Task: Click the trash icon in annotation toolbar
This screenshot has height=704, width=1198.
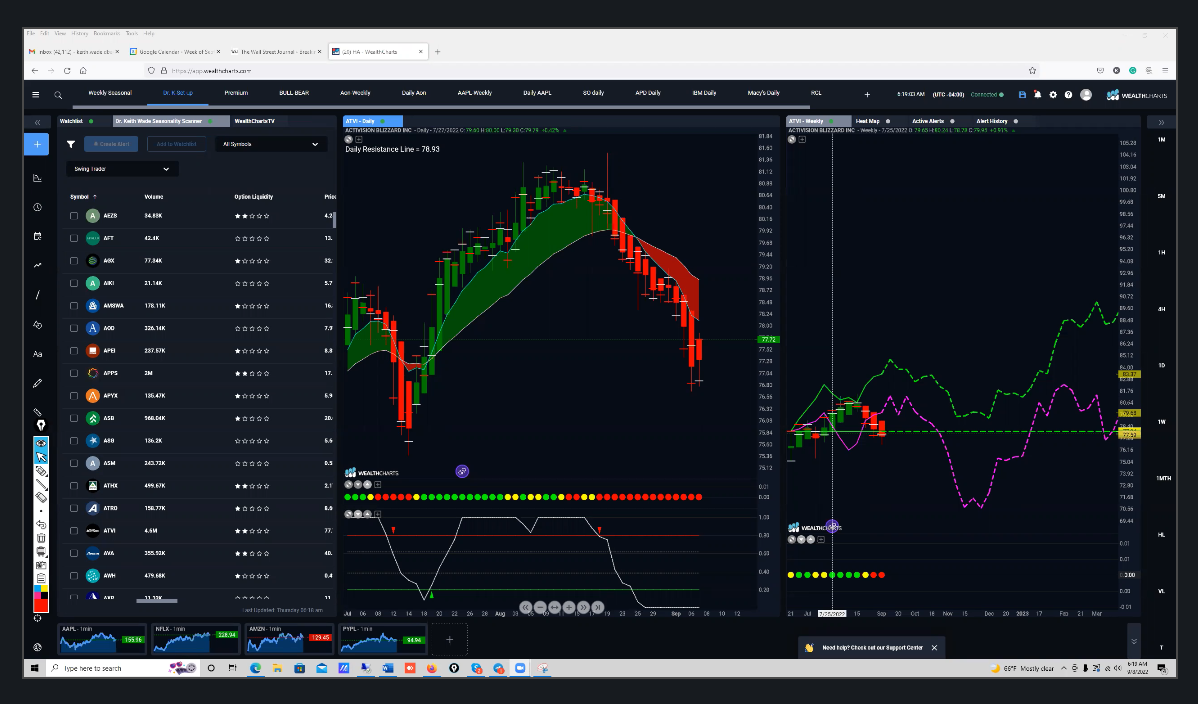Action: [41, 538]
